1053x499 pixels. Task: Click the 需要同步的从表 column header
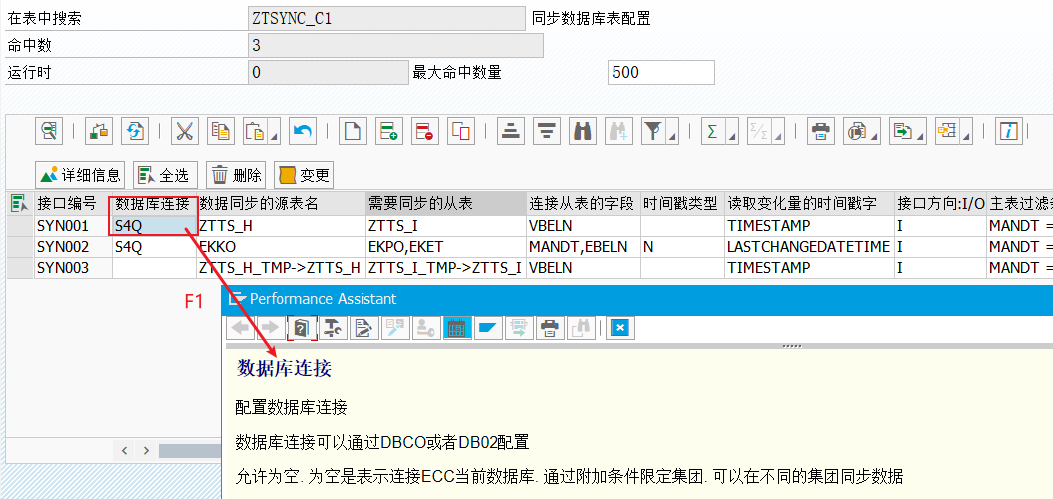click(x=446, y=203)
